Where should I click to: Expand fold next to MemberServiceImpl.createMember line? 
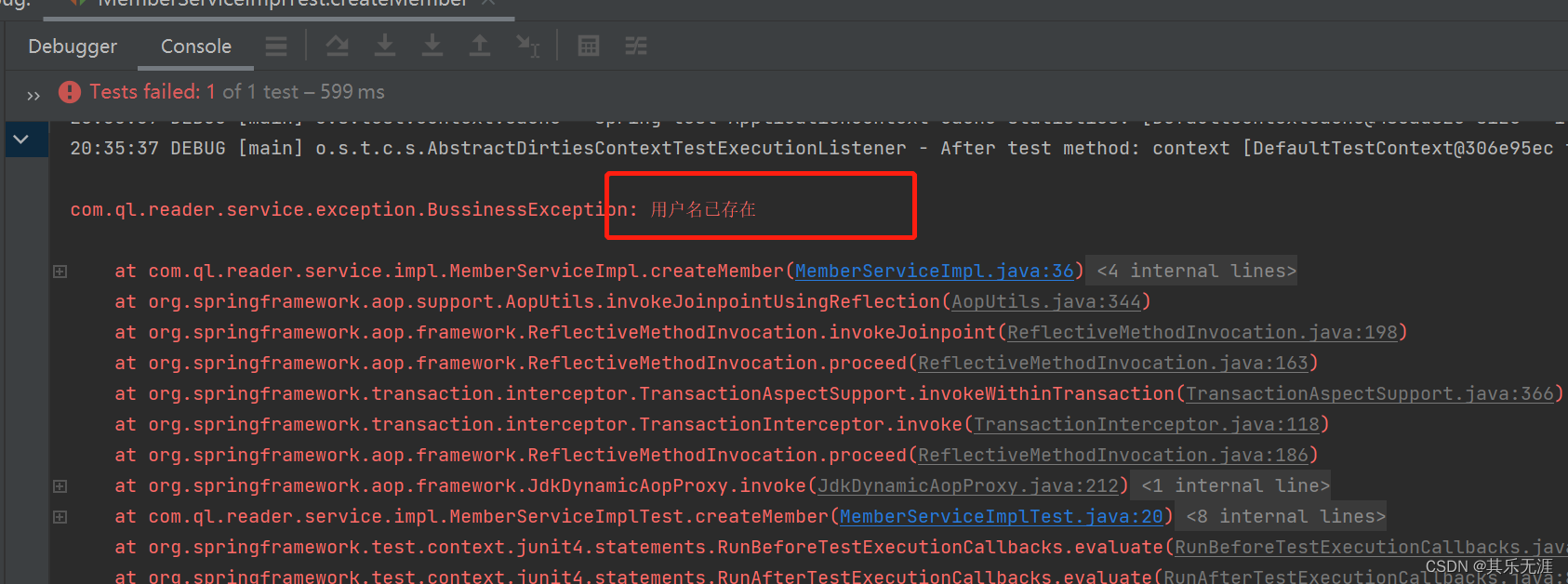(60, 272)
